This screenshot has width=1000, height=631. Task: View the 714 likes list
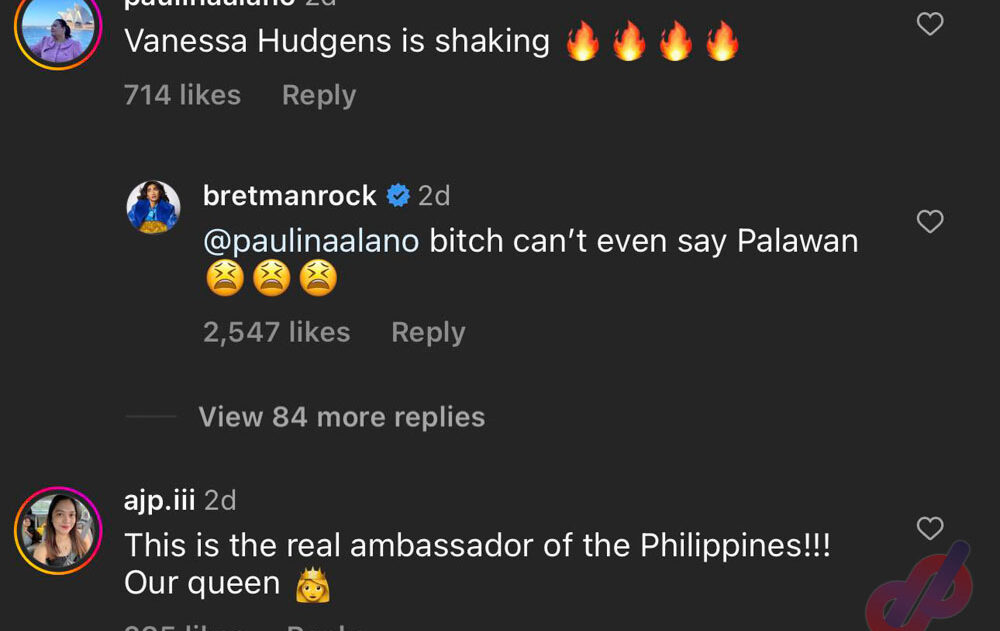pyautogui.click(x=182, y=95)
